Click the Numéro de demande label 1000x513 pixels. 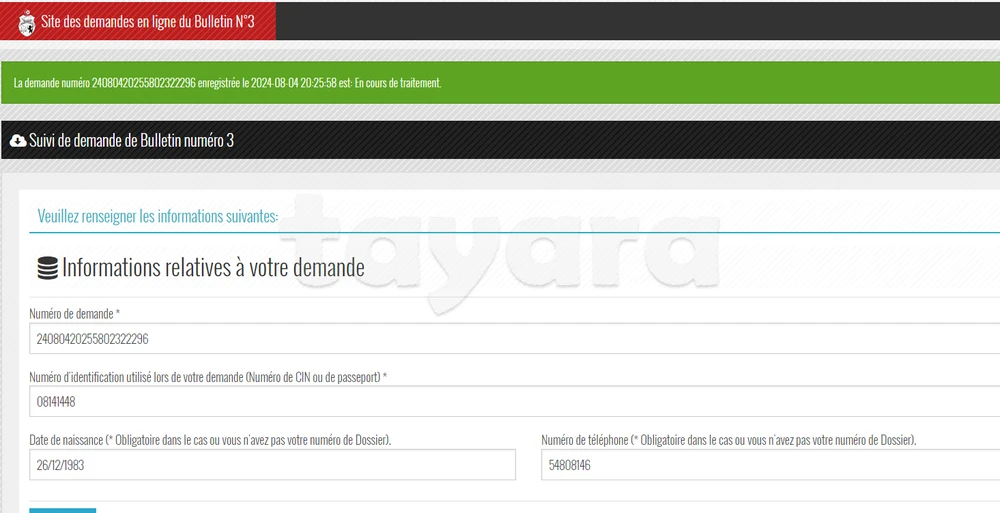[74, 314]
